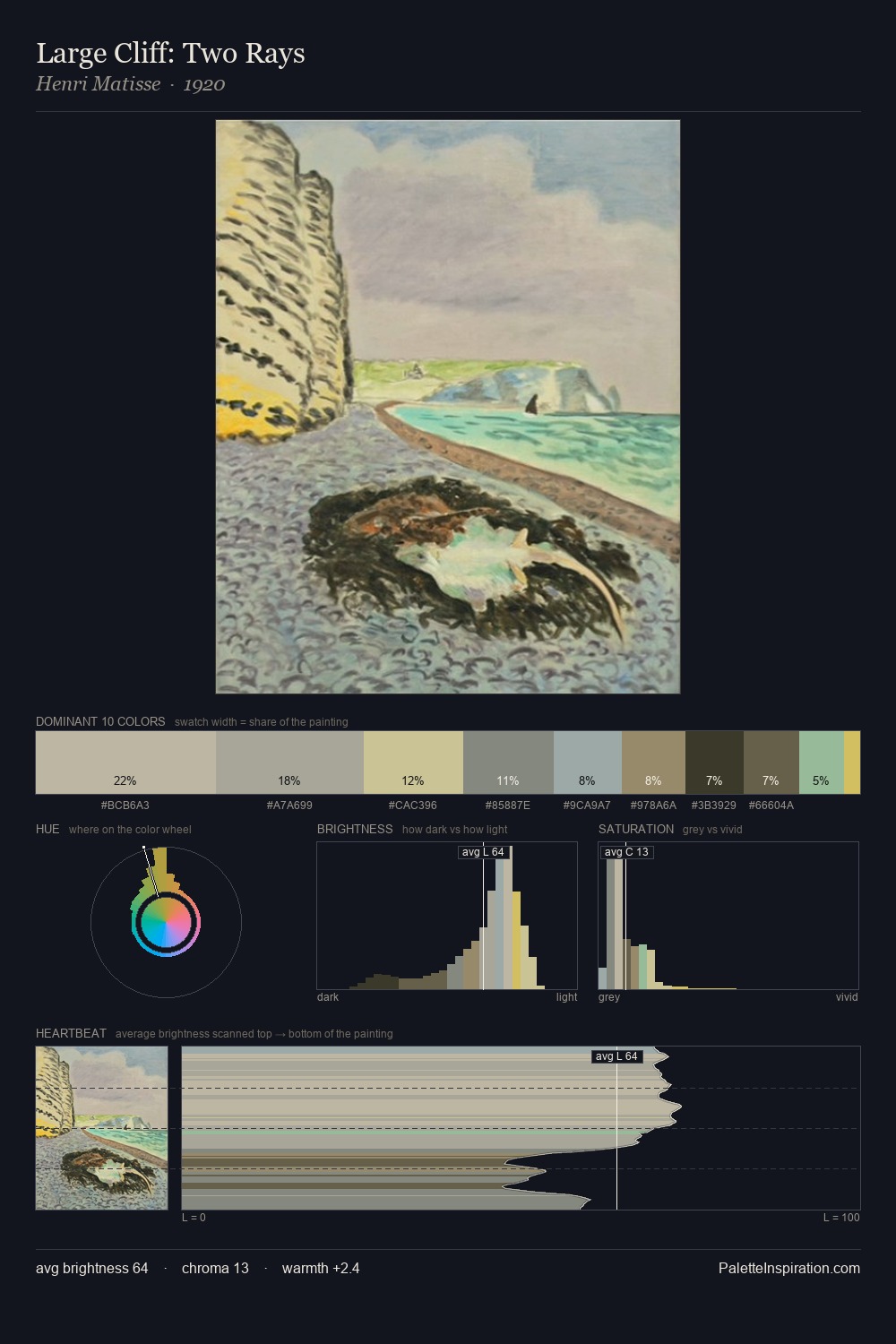Click 'how dark vs how light' caption

[455, 830]
